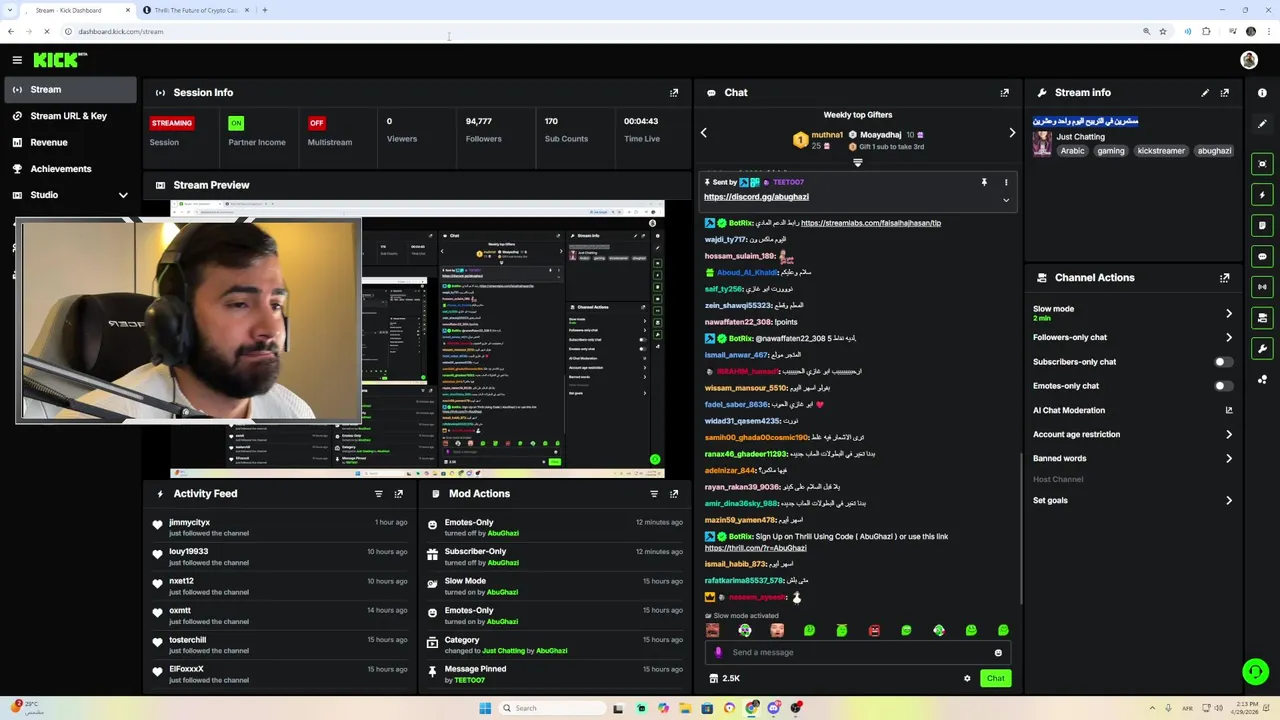The image size is (1280, 720).
Task: Switch to the Thrill browser tab
Action: pyautogui.click(x=195, y=10)
